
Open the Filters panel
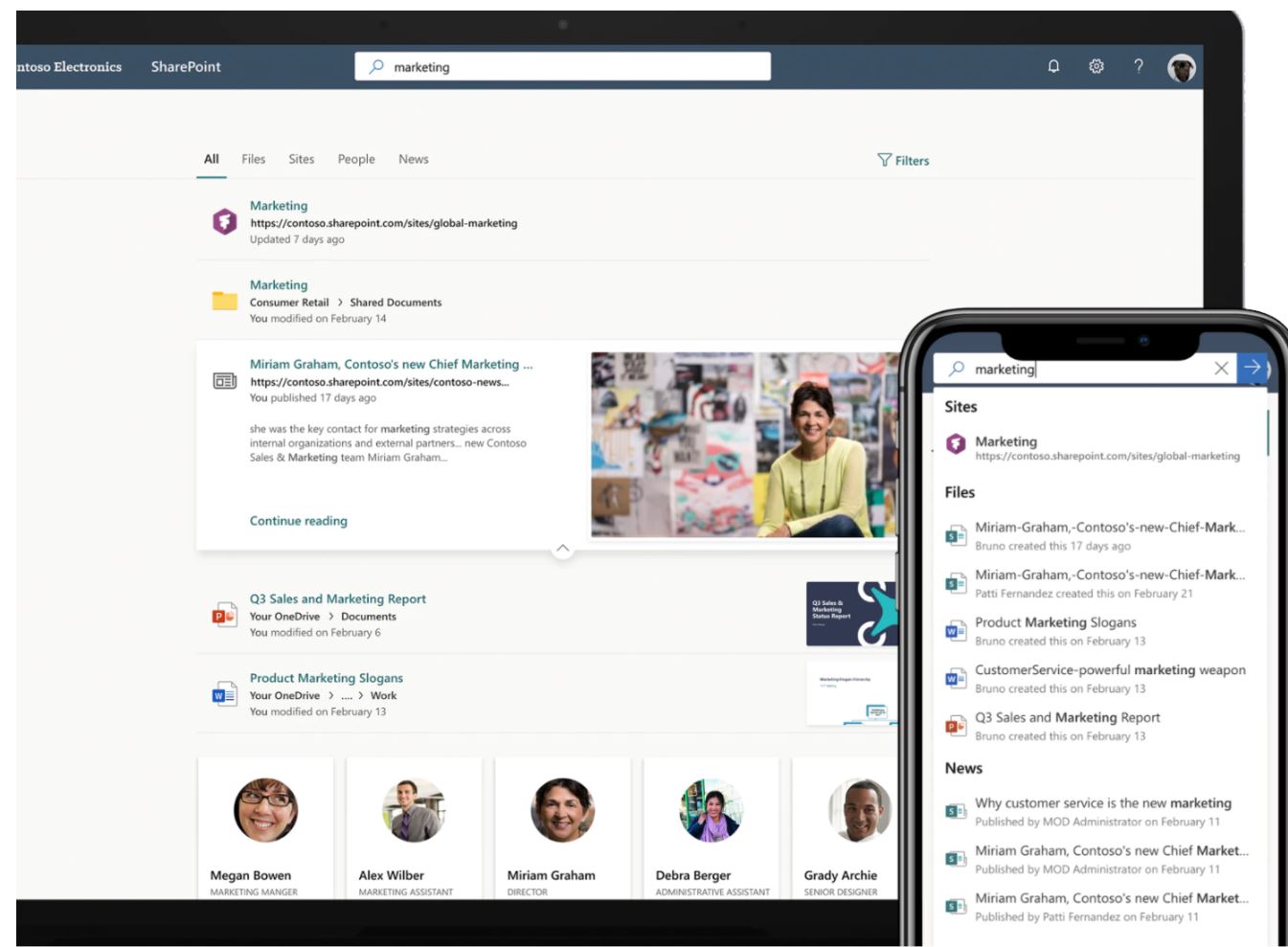(x=905, y=159)
